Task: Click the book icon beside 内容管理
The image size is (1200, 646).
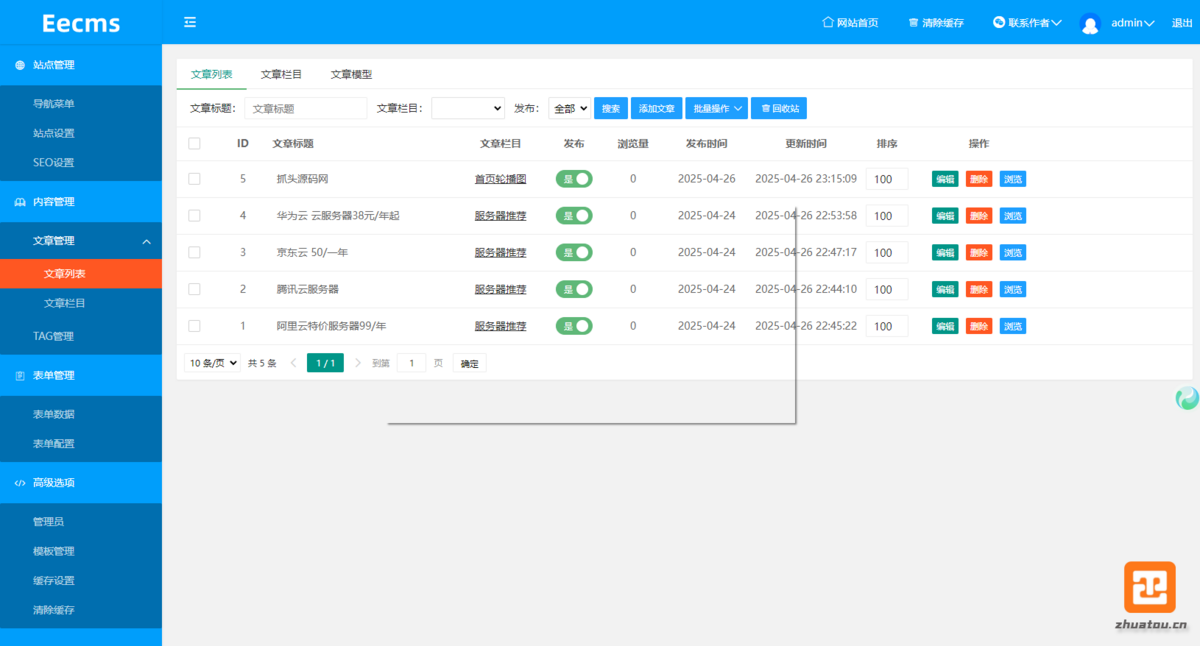Action: [20, 202]
